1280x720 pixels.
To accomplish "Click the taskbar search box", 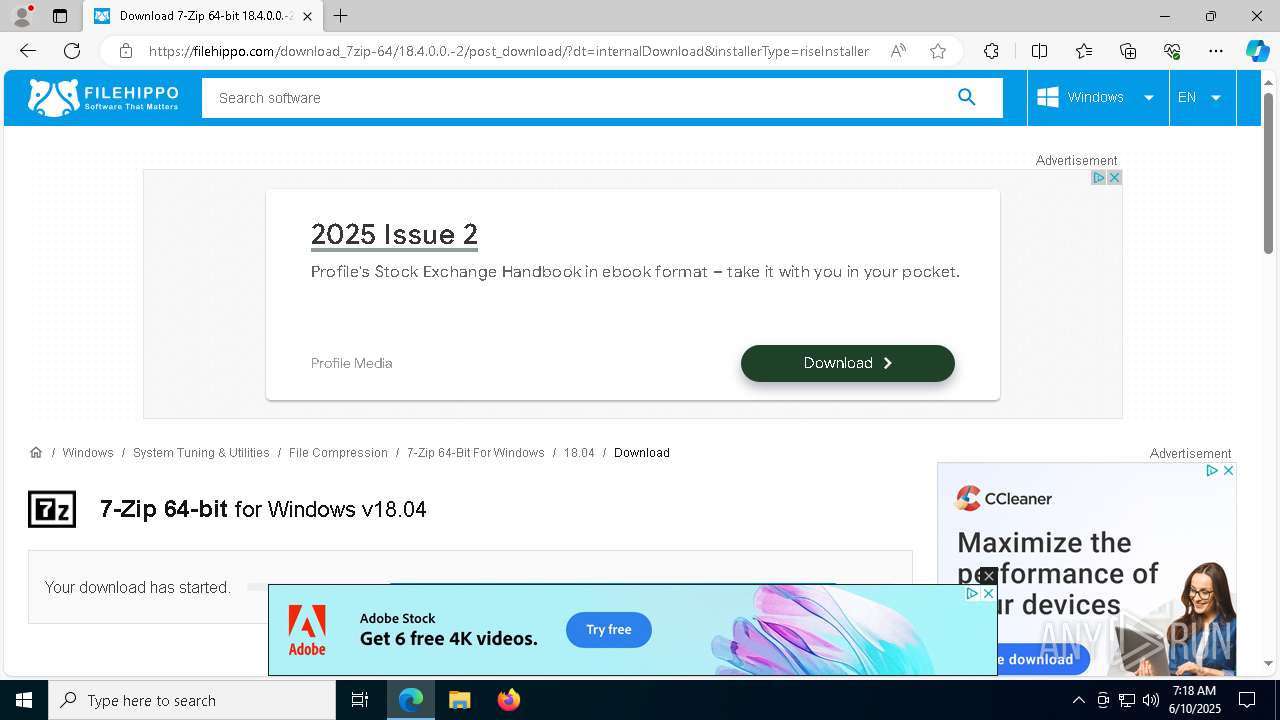I will click(x=192, y=700).
